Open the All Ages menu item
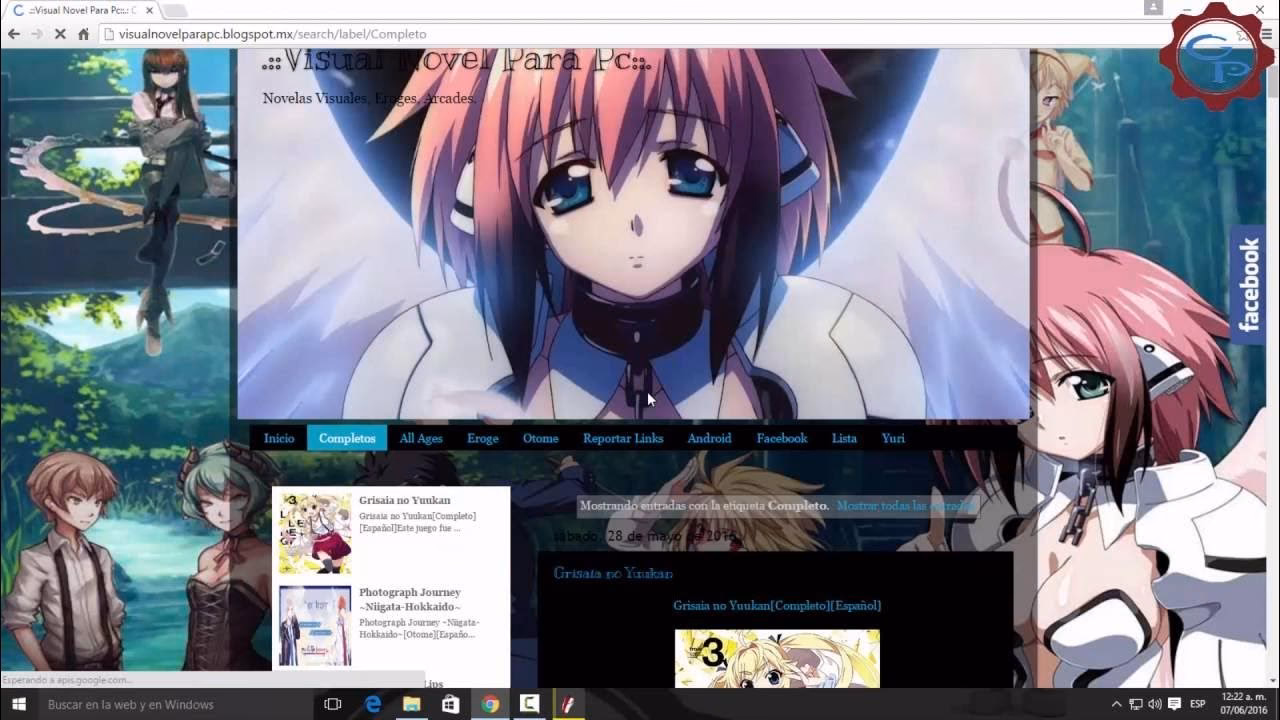Screen dimensions: 1280x720 [x=421, y=438]
